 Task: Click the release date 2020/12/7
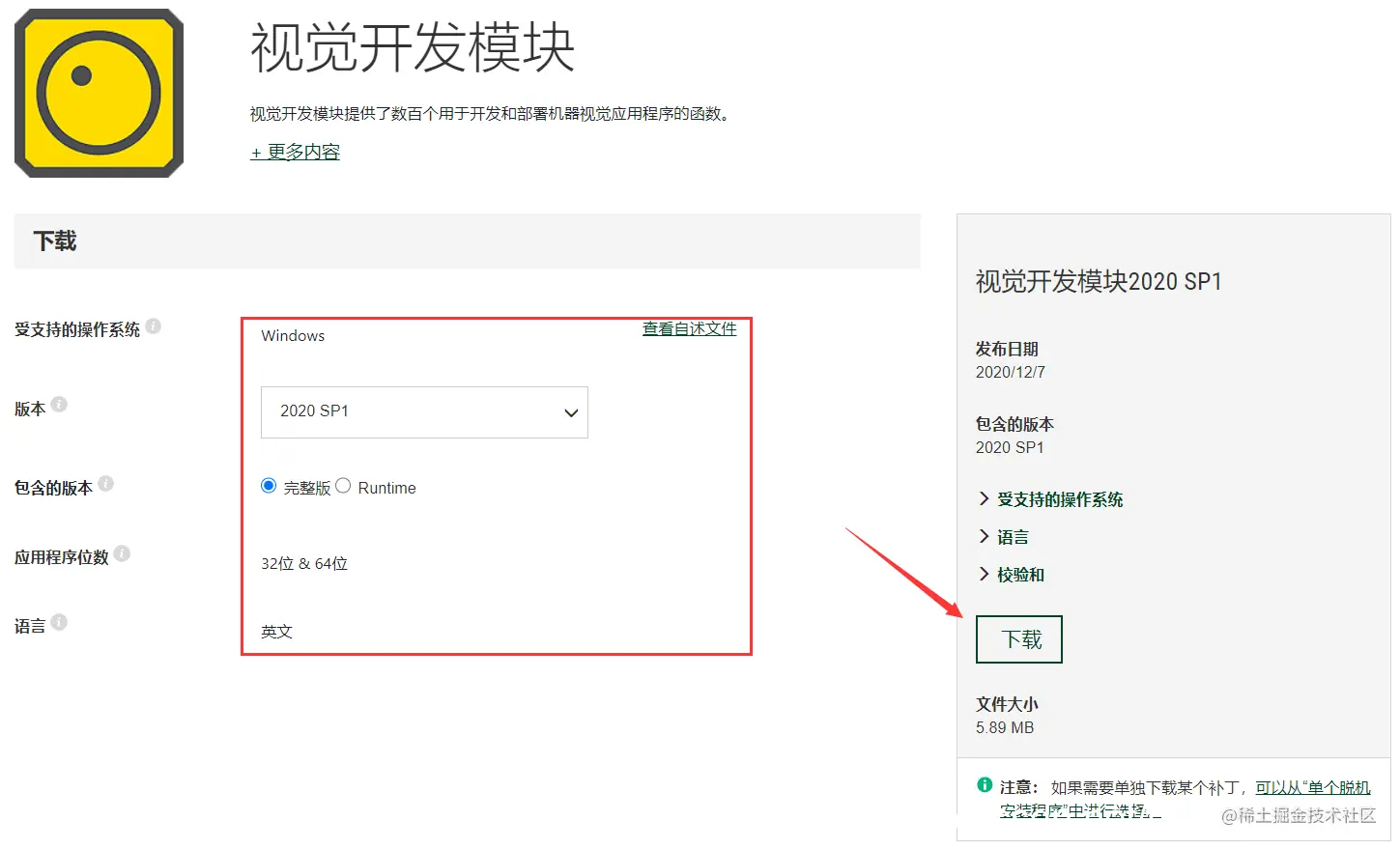pyautogui.click(x=1011, y=373)
